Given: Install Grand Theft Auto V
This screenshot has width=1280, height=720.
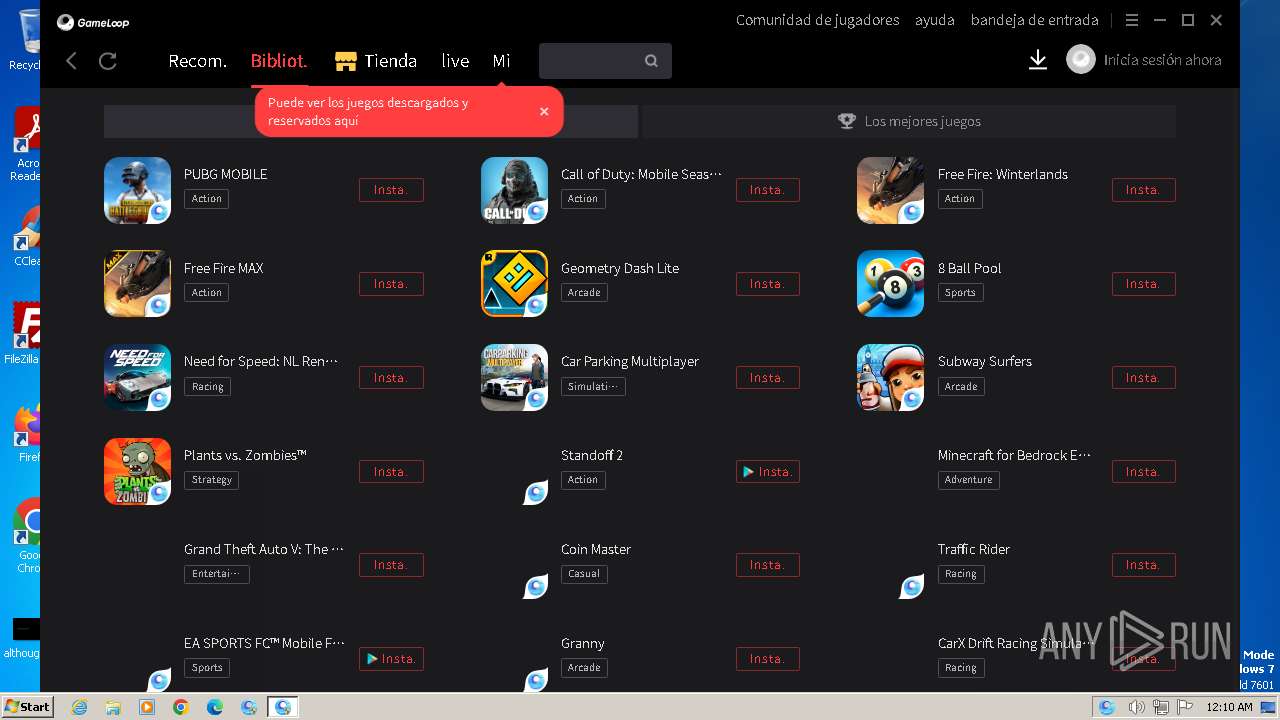Looking at the screenshot, I should pos(391,565).
